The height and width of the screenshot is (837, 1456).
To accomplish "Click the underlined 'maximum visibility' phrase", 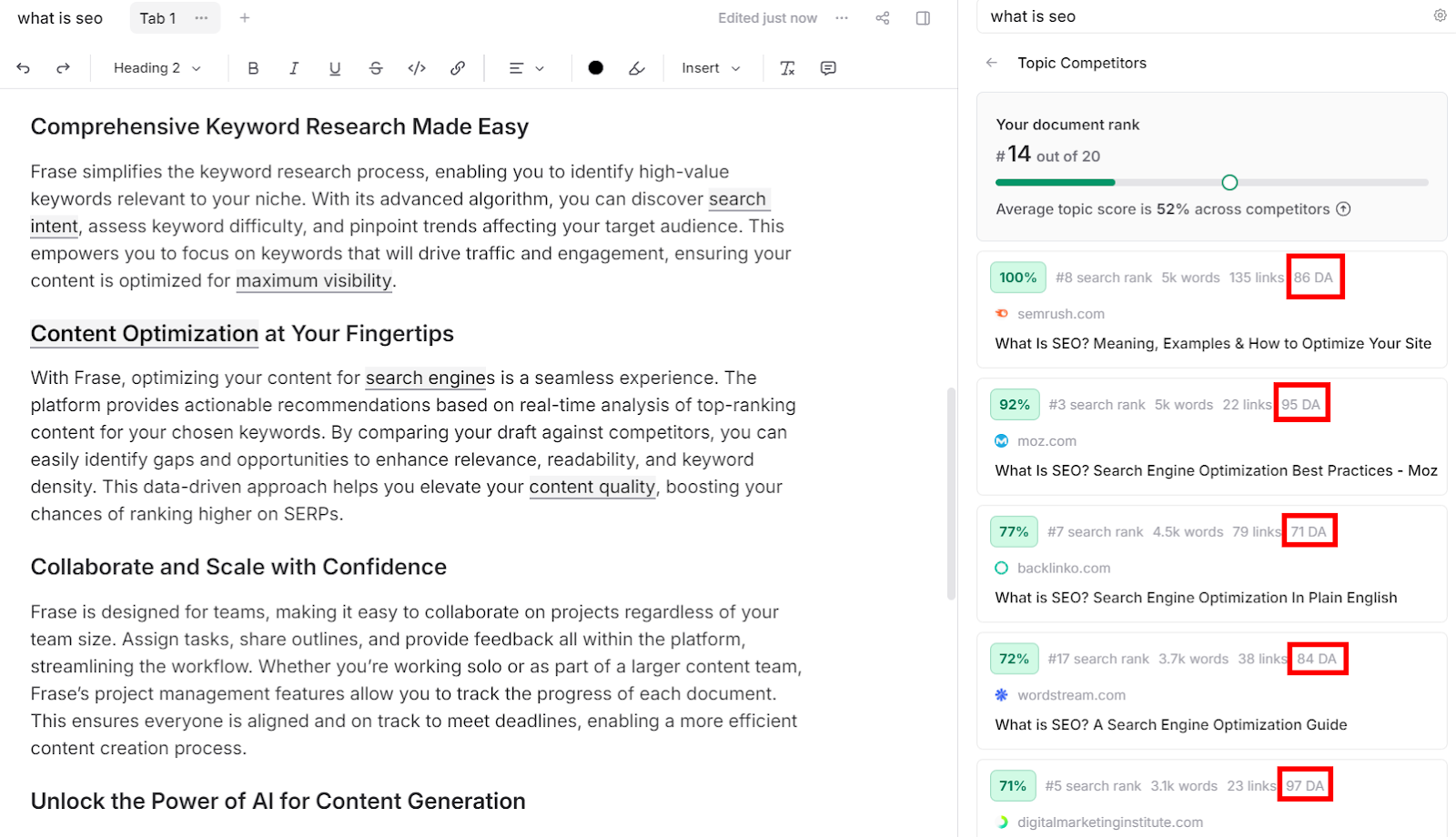I will tap(314, 281).
